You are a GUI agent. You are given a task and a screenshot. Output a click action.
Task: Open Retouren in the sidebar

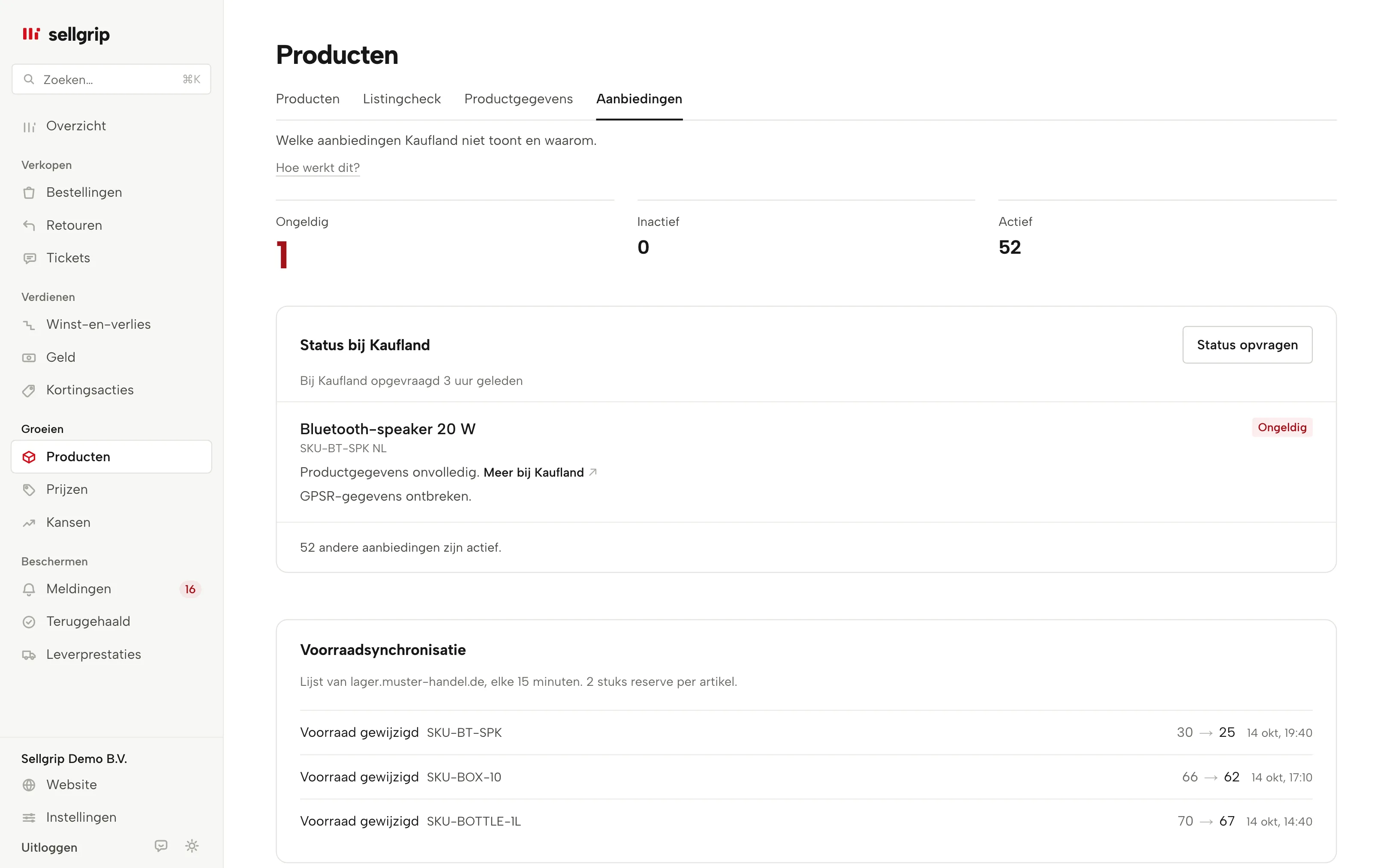(x=111, y=225)
